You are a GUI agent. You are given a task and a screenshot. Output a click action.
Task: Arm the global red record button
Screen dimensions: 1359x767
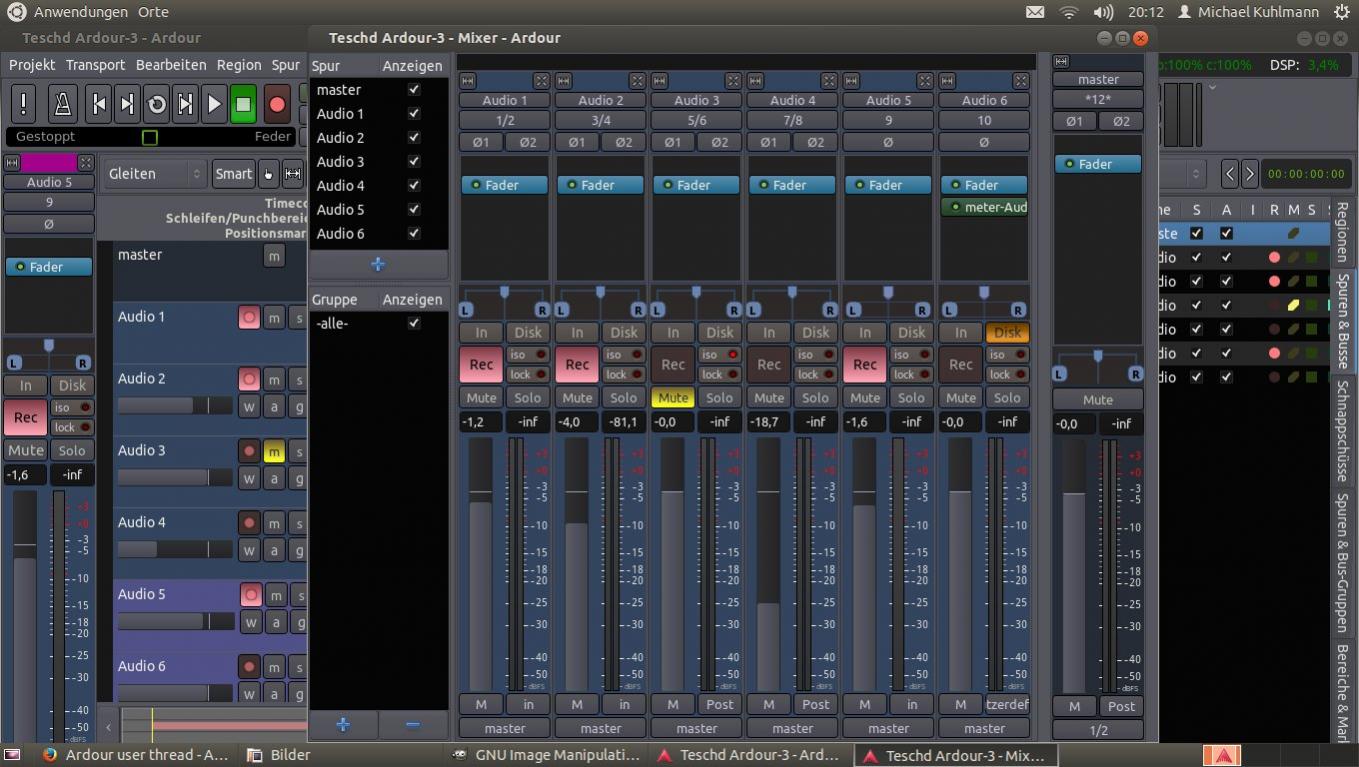click(277, 104)
